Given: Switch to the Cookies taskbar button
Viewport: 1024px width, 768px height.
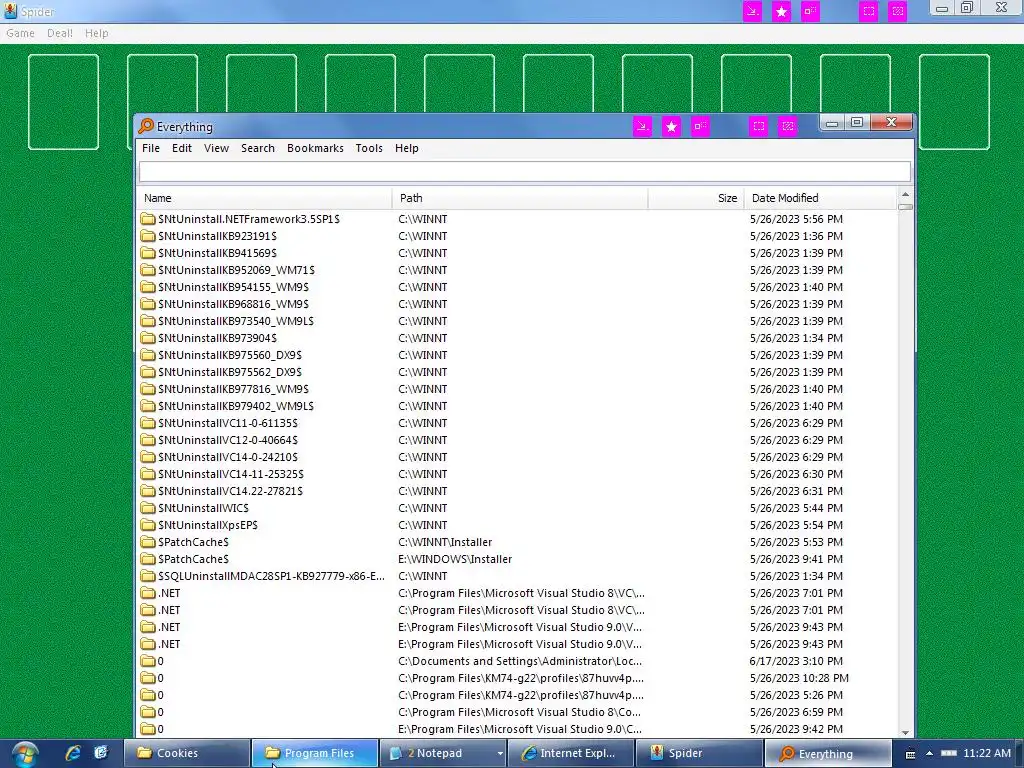Looking at the screenshot, I should point(187,754).
